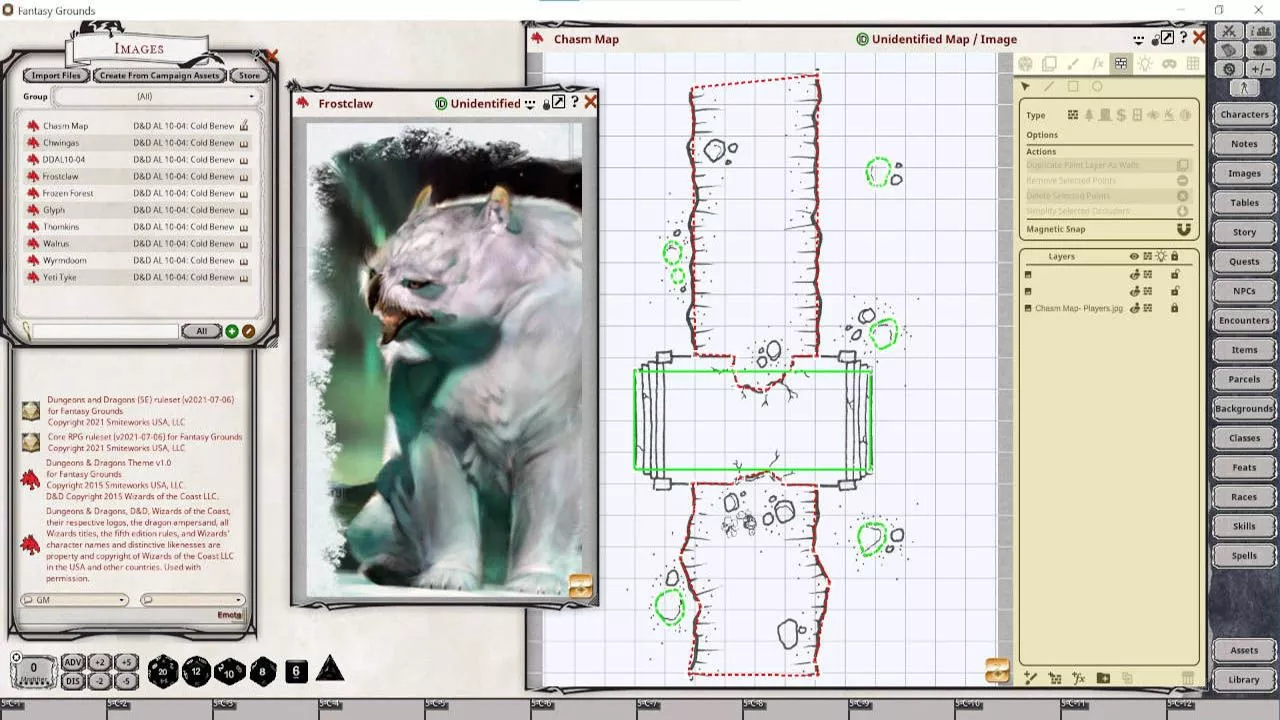Switch to the lighting bulb toolbar tab
The image size is (1280, 720).
(x=1145, y=63)
